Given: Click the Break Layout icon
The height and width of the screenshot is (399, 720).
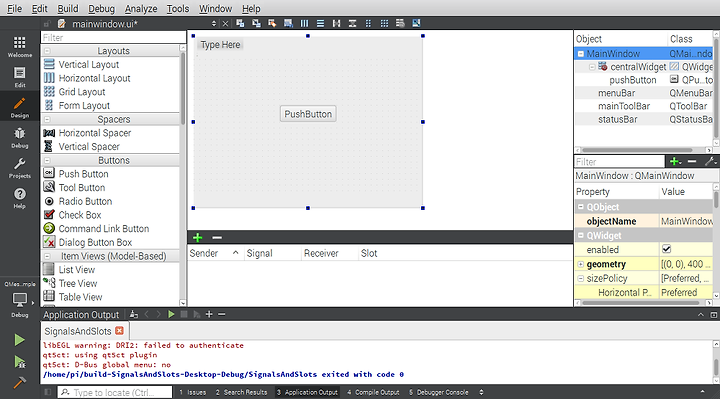Looking at the screenshot, I should tap(400, 23).
